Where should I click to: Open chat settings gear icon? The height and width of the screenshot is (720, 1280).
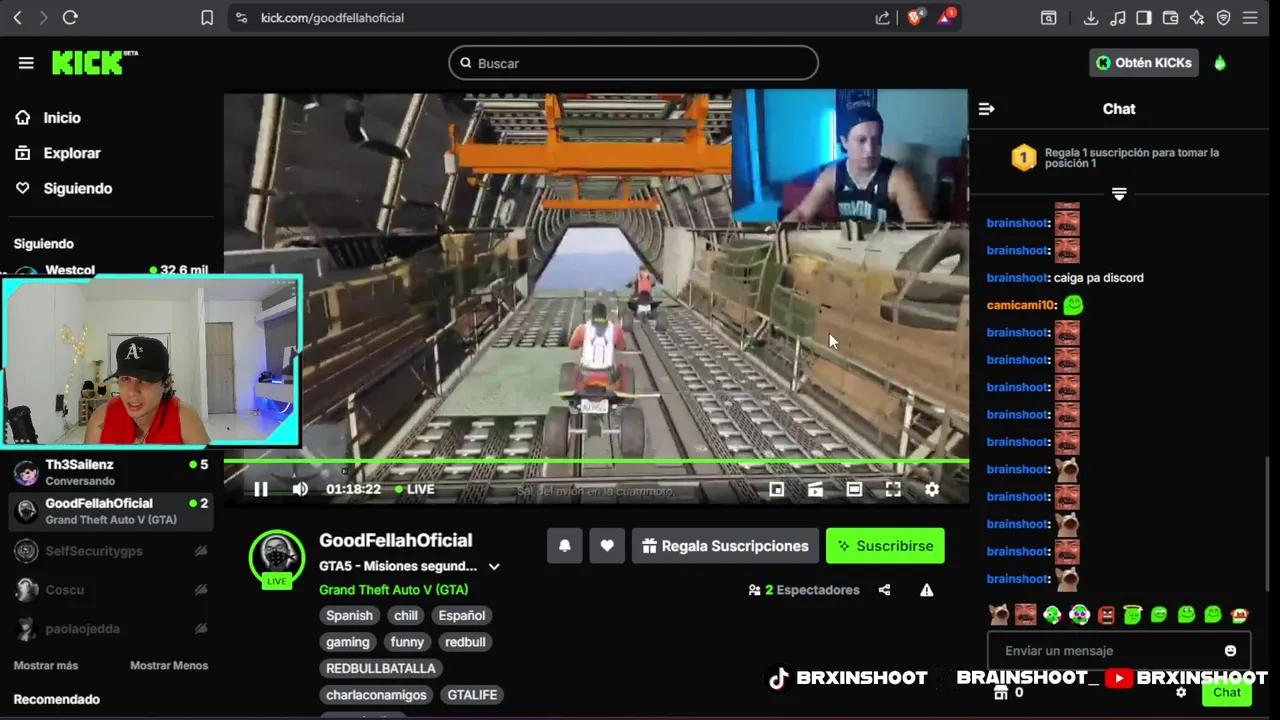1181,692
